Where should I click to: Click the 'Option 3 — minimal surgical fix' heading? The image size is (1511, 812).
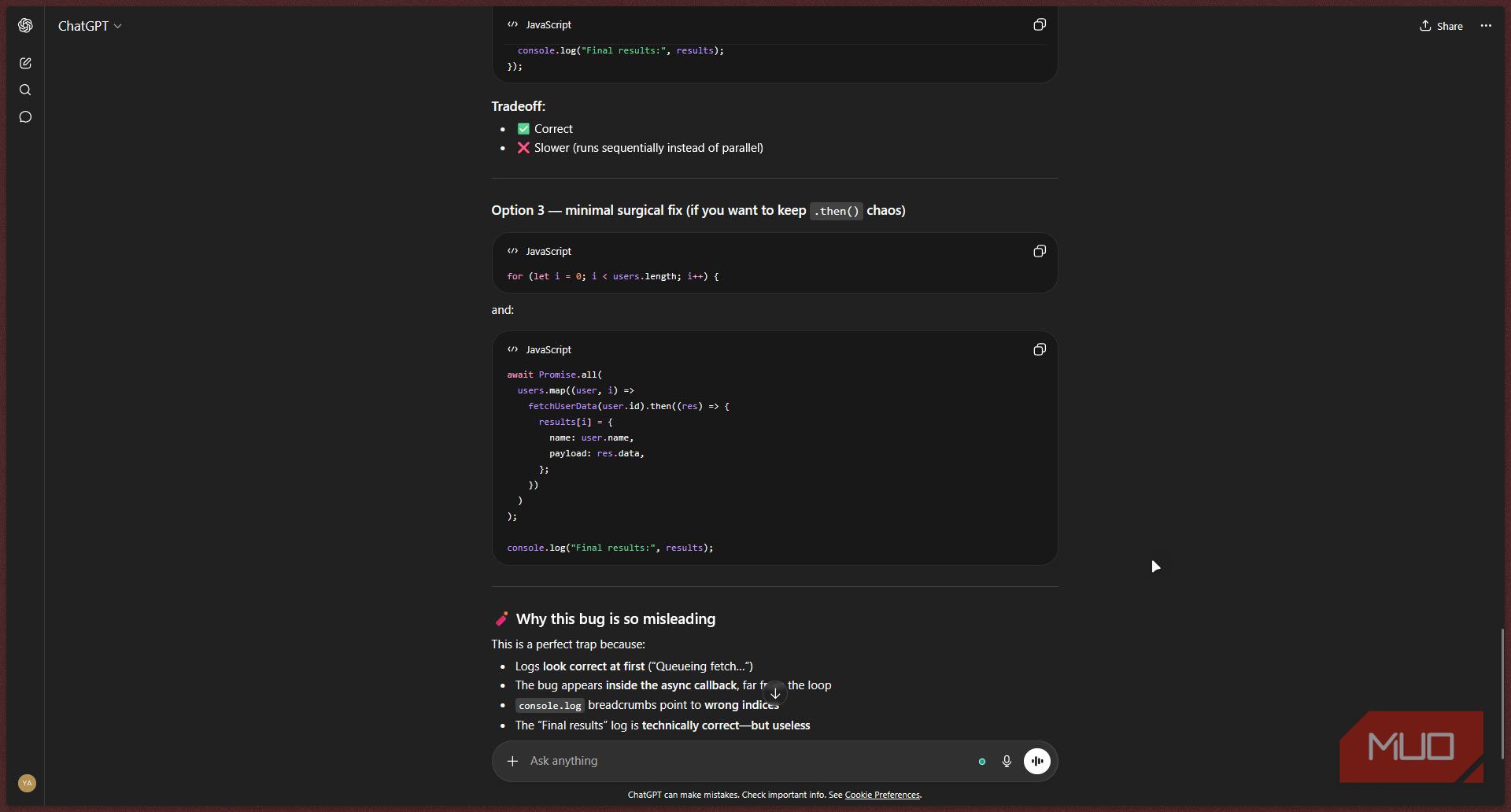coord(698,210)
